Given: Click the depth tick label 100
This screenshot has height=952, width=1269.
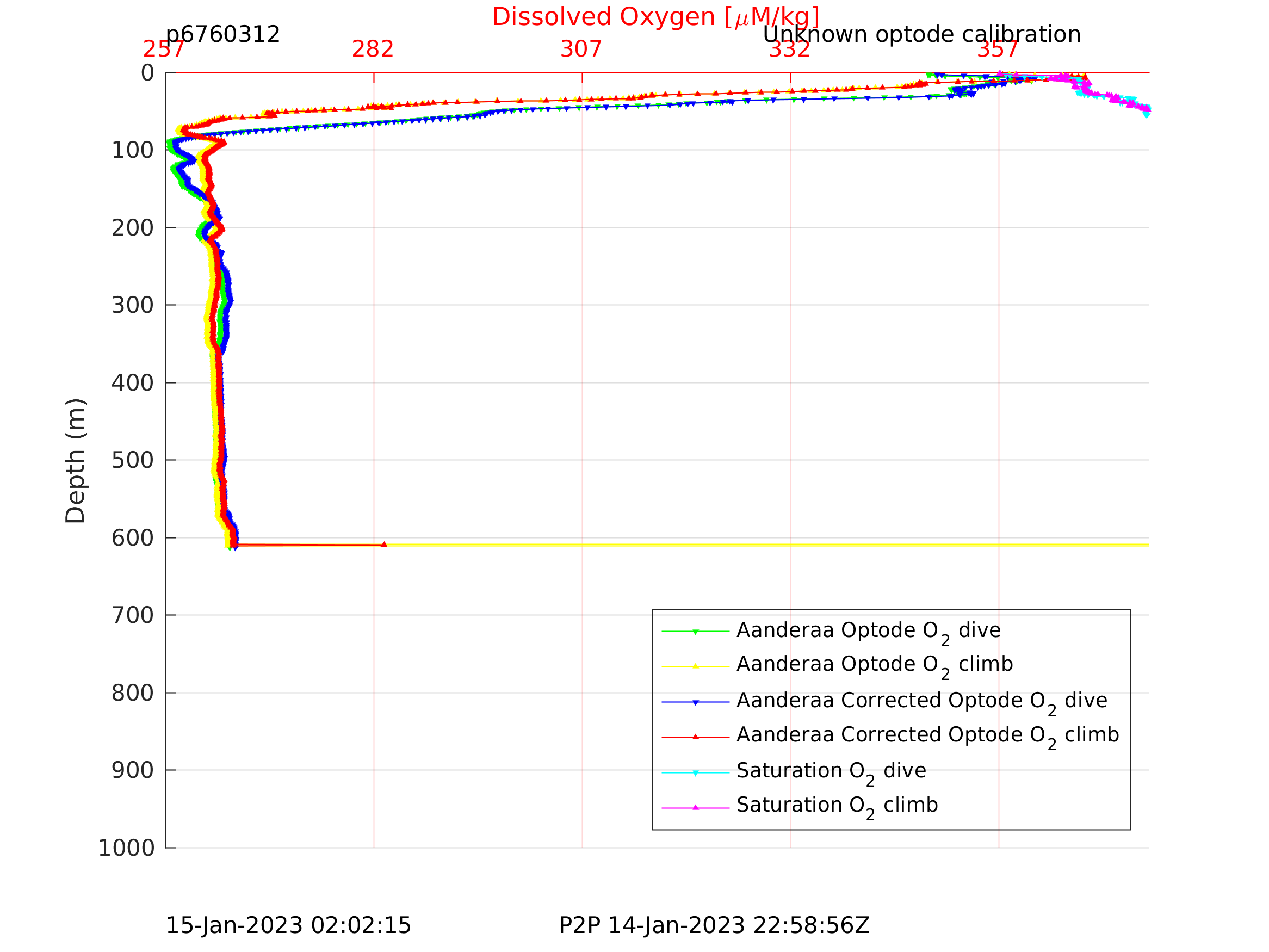Looking at the screenshot, I should pos(133,150).
